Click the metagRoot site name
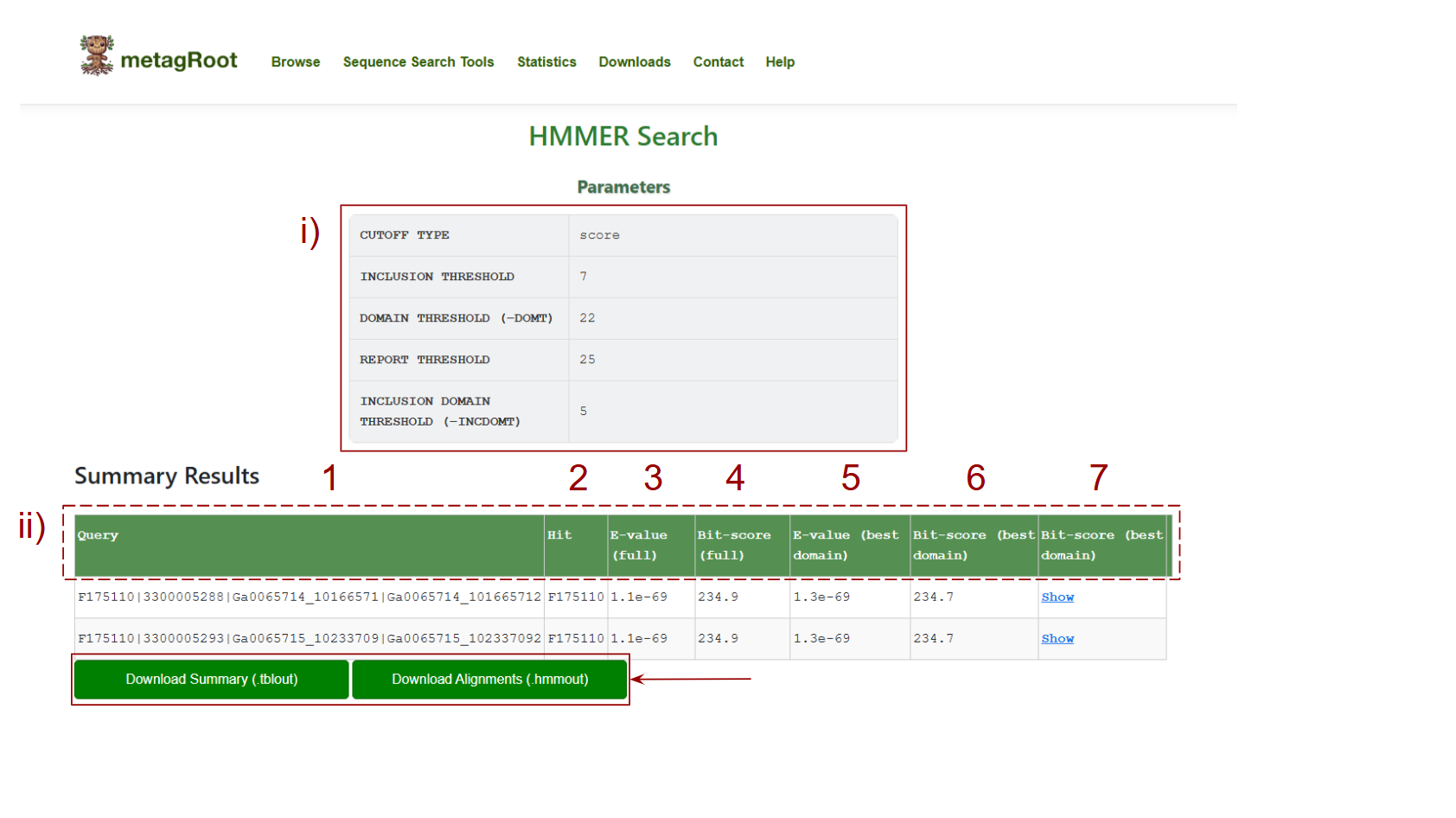The height and width of the screenshot is (818, 1456). (179, 61)
